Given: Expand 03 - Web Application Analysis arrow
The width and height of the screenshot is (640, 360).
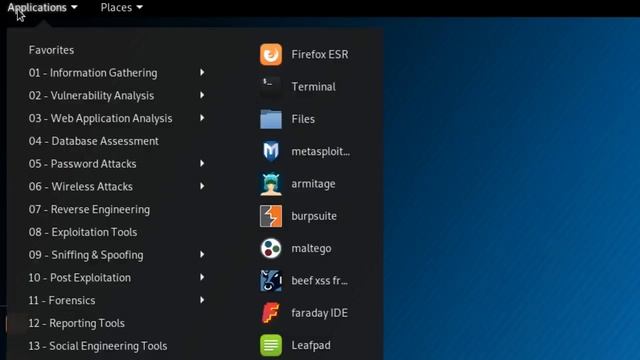Looking at the screenshot, I should (x=202, y=118).
